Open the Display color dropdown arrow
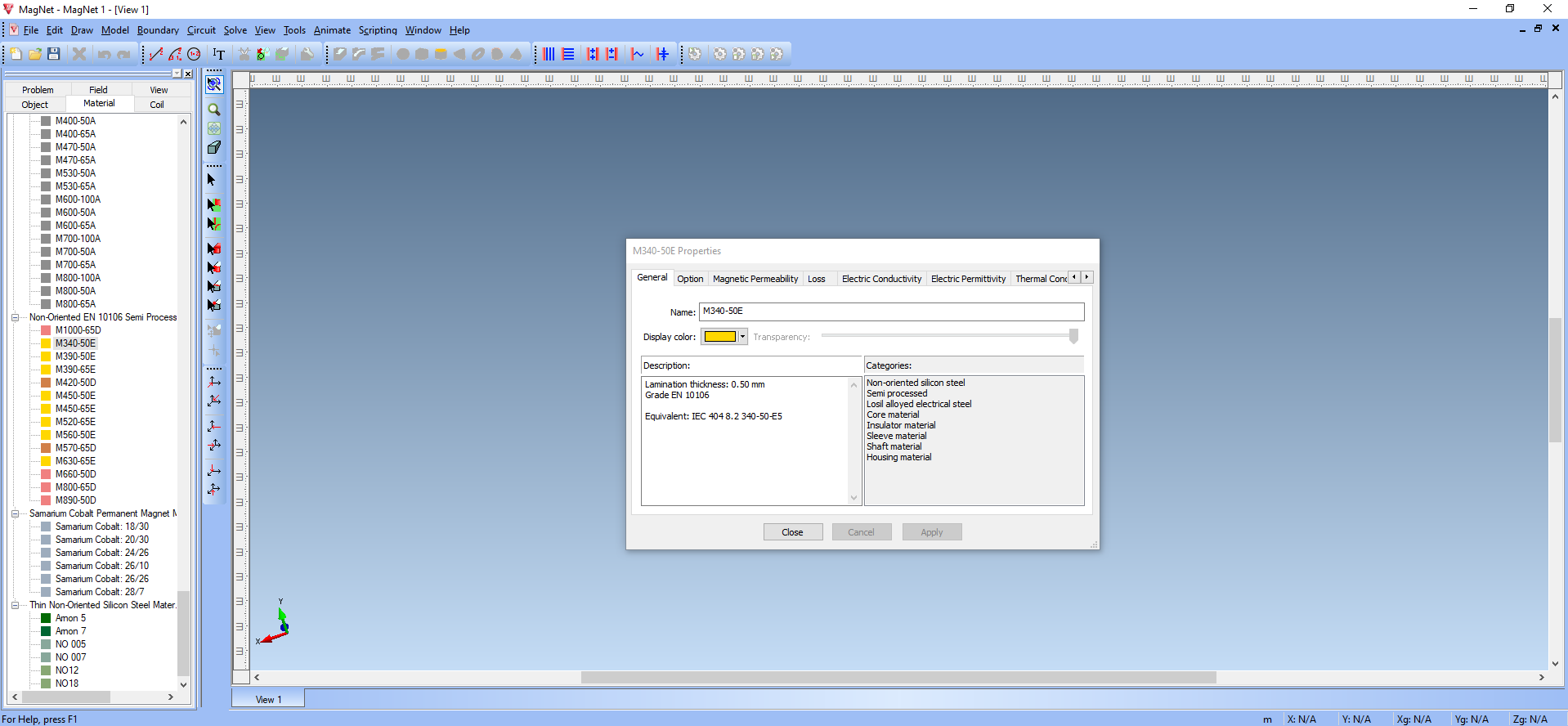This screenshot has height=726, width=1568. 742,337
